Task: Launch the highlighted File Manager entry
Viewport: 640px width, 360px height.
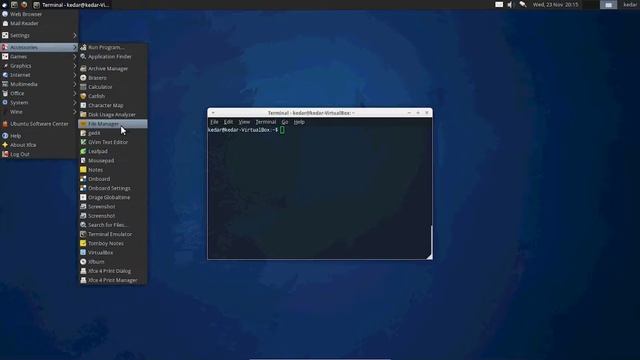Action: [113, 124]
